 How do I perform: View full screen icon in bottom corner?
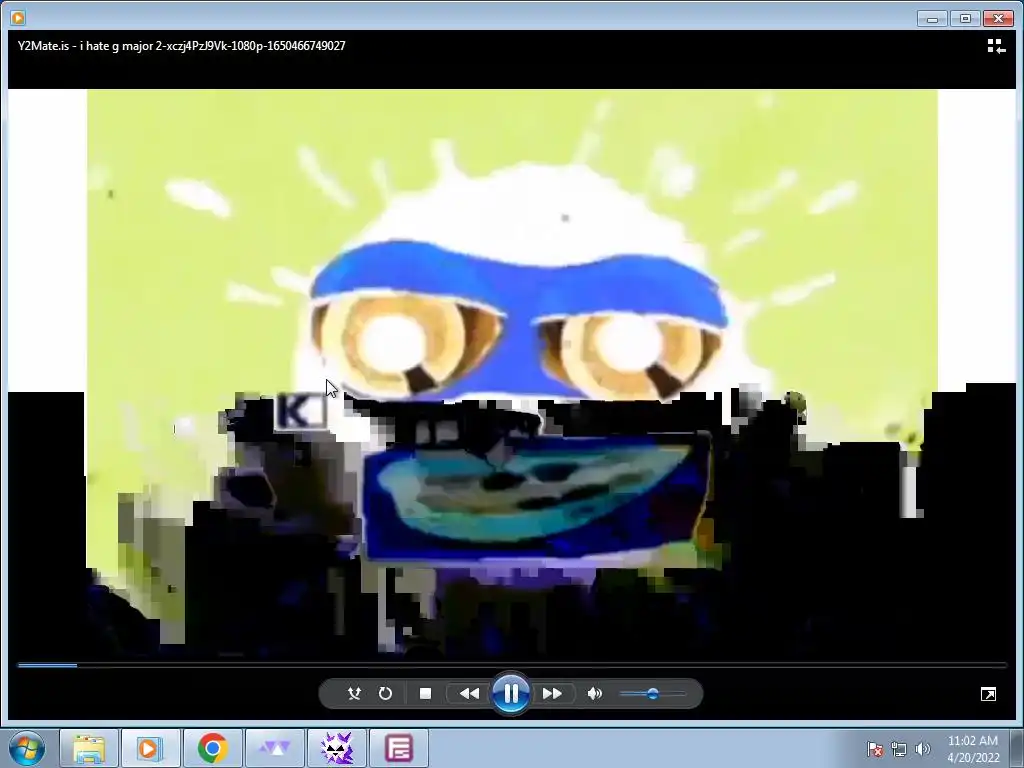click(x=989, y=694)
